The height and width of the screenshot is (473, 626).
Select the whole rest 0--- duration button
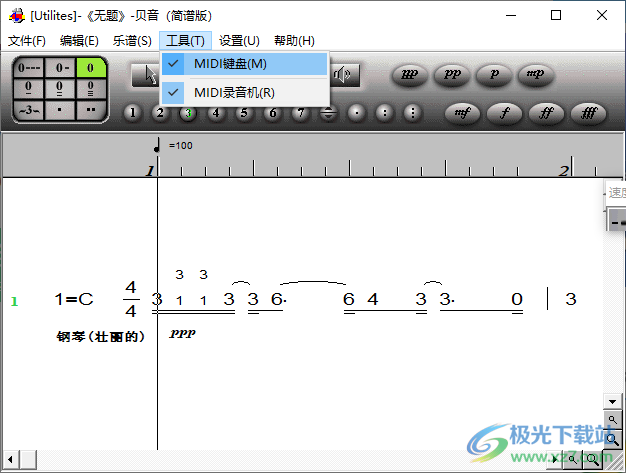[x=29, y=67]
